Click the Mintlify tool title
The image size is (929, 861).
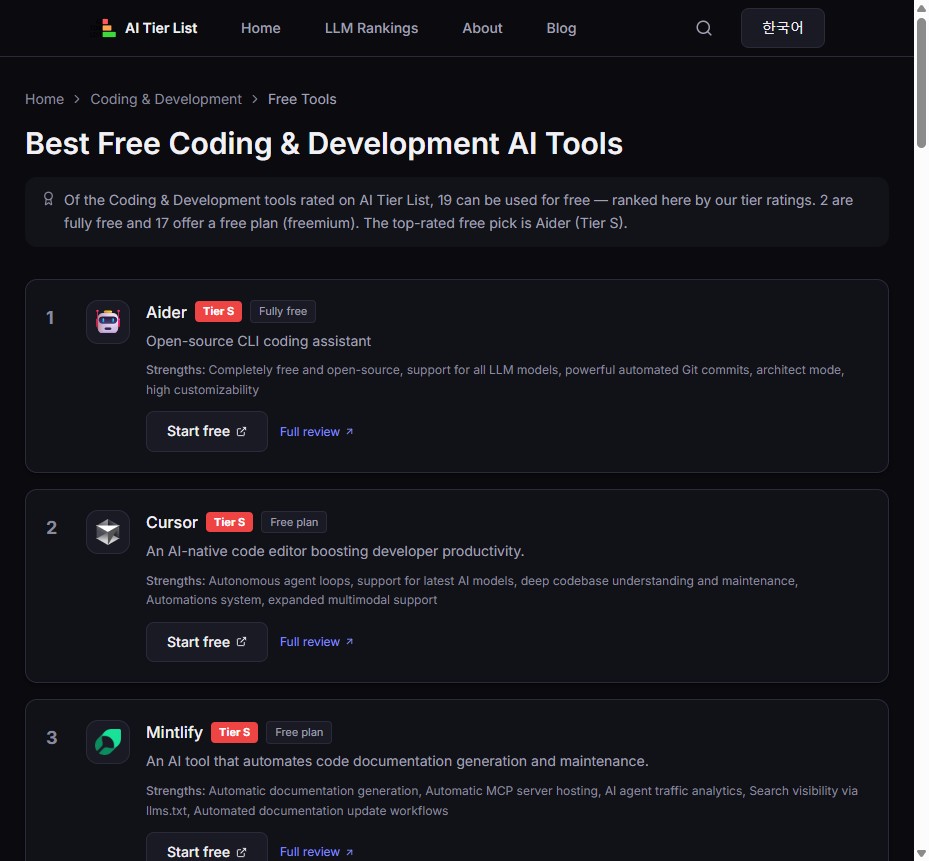click(174, 732)
